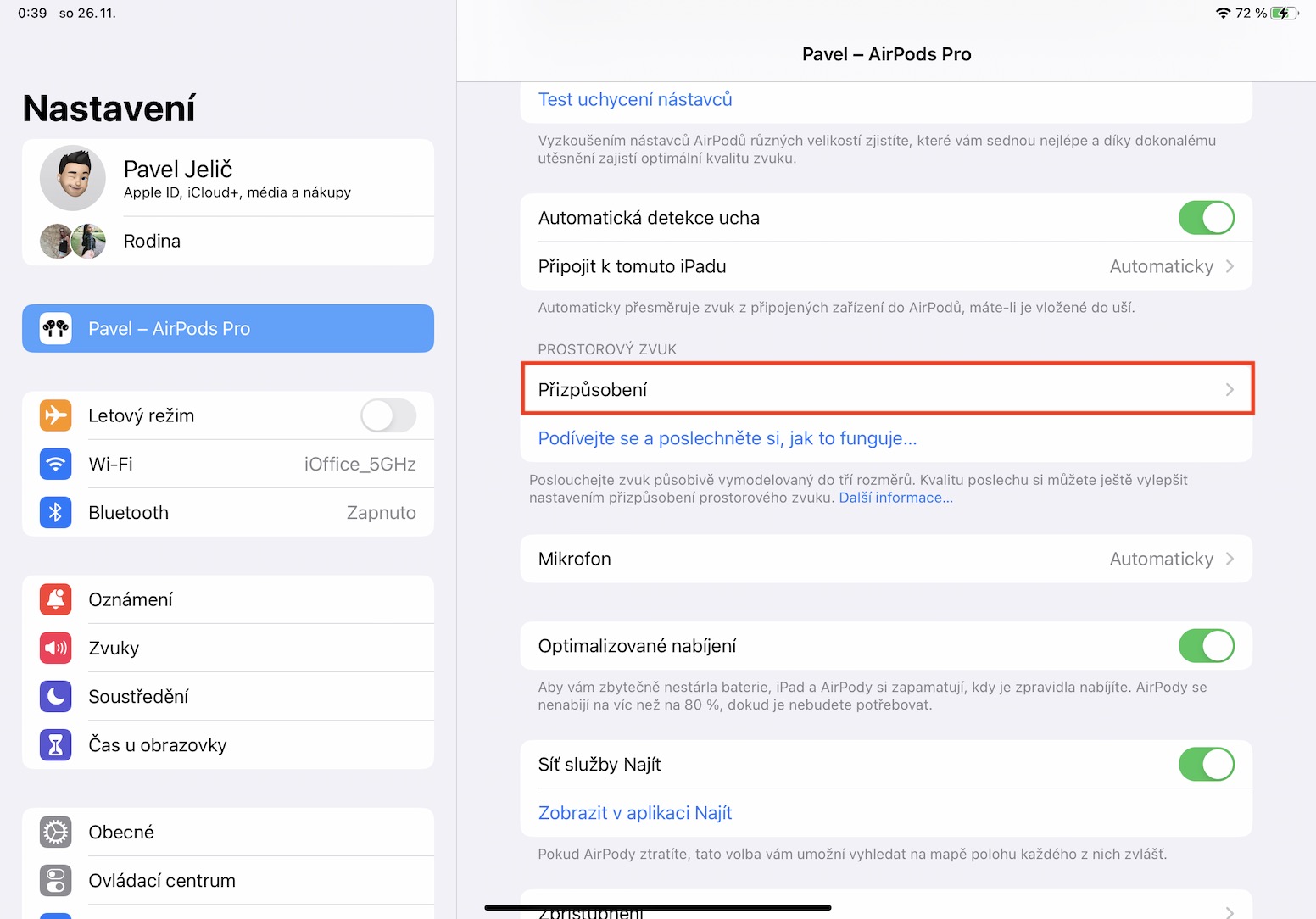Screen dimensions: 1316x919
Task: Tap the Zvuky speaker icon
Action: pos(56,648)
